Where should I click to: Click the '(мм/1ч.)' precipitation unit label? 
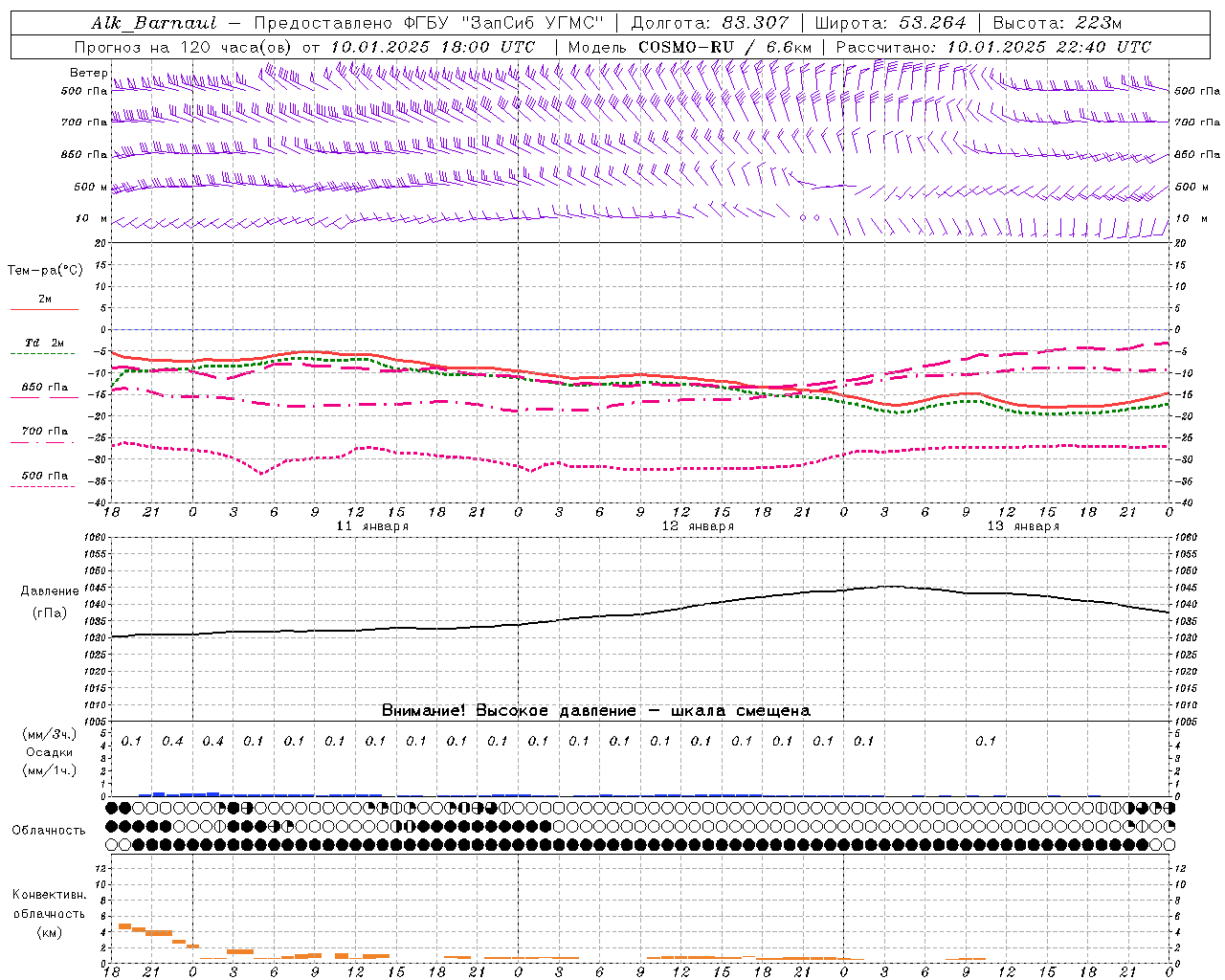click(x=50, y=770)
